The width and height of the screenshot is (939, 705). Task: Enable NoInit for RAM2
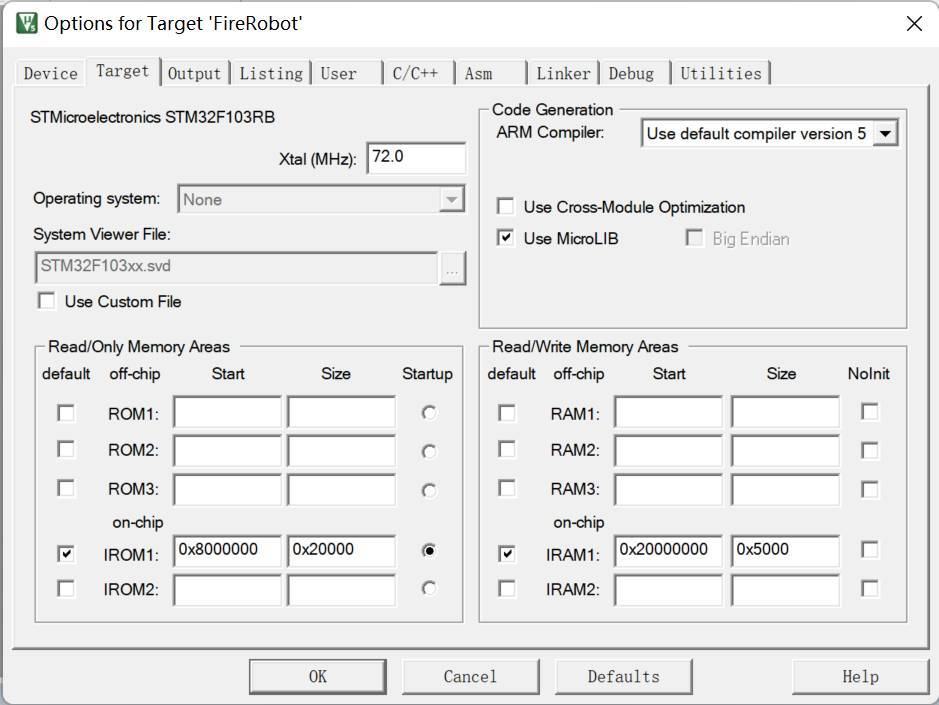870,450
